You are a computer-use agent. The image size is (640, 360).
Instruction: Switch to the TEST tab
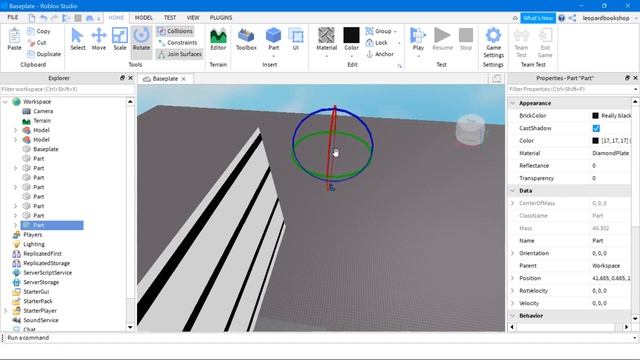[170, 18]
